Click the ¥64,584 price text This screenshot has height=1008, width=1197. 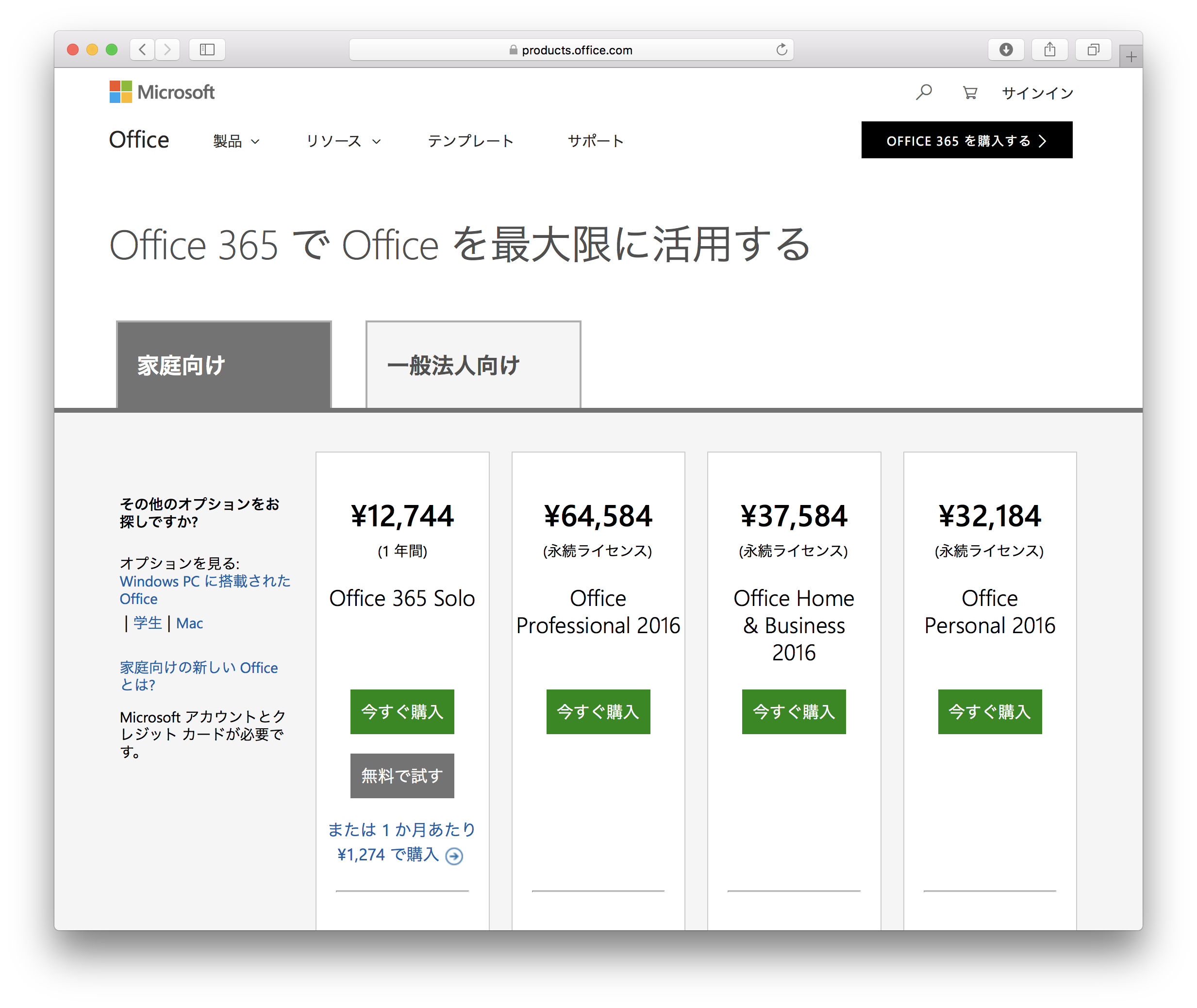coord(598,516)
